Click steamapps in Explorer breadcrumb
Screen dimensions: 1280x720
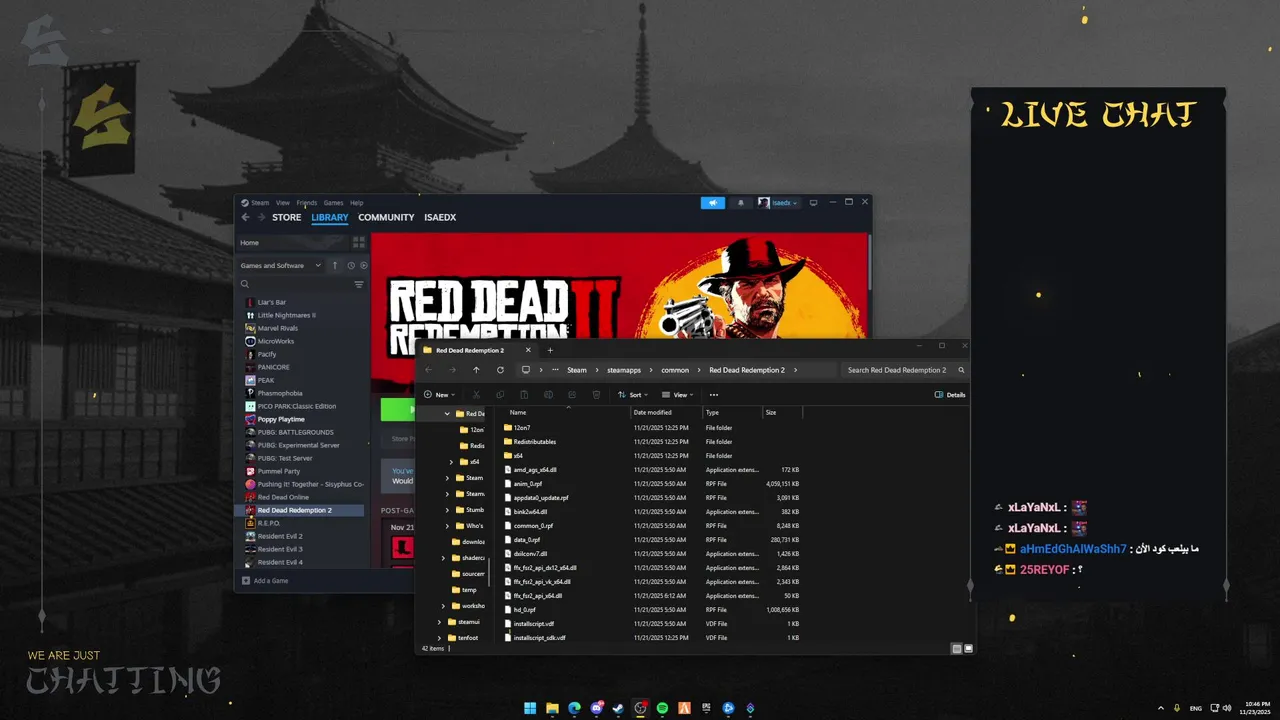[624, 370]
